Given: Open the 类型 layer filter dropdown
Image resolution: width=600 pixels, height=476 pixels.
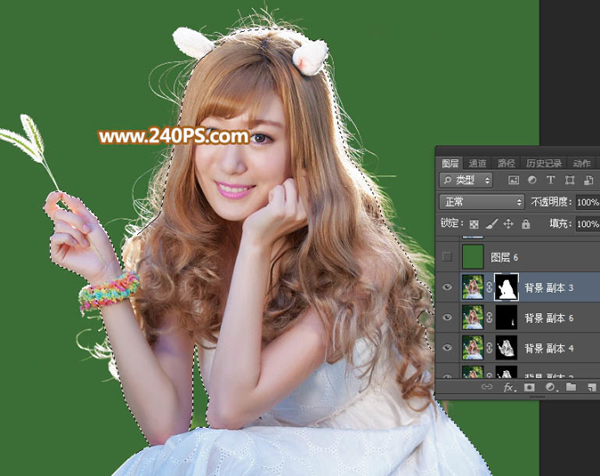Looking at the screenshot, I should click(466, 180).
